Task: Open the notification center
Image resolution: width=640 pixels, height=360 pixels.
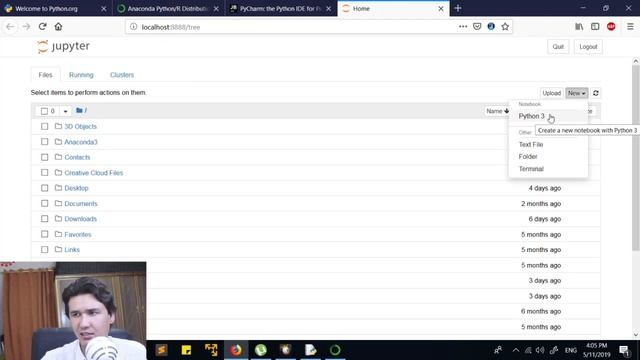Action: pos(624,350)
